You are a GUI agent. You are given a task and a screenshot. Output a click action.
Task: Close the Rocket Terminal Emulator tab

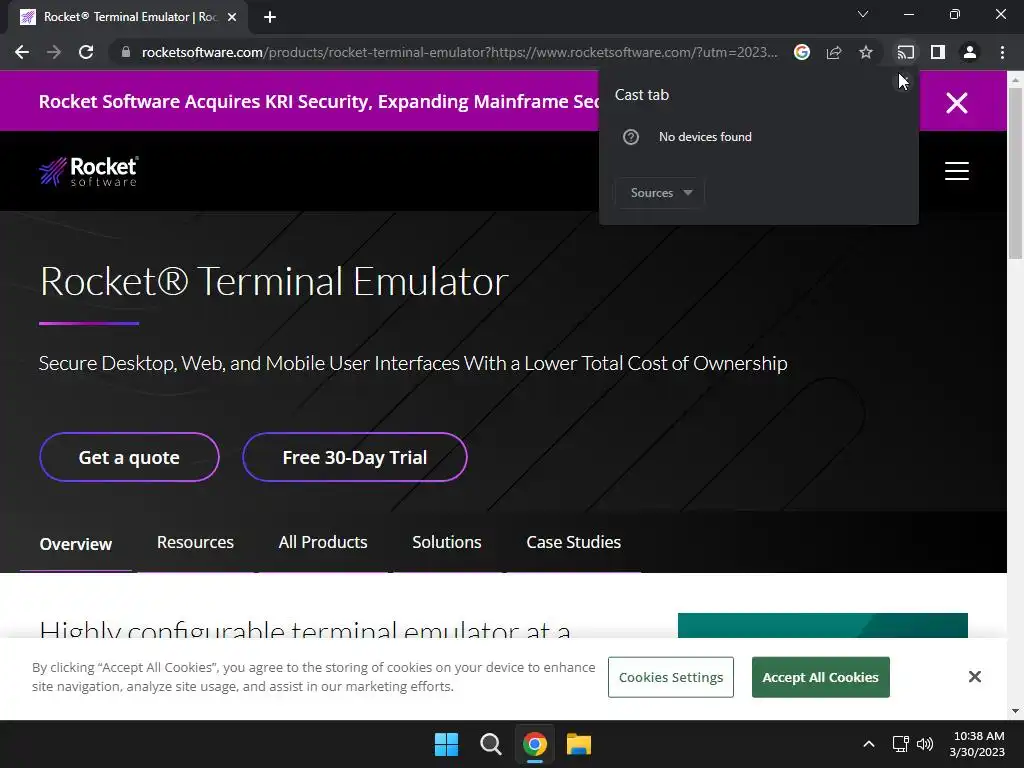[232, 17]
